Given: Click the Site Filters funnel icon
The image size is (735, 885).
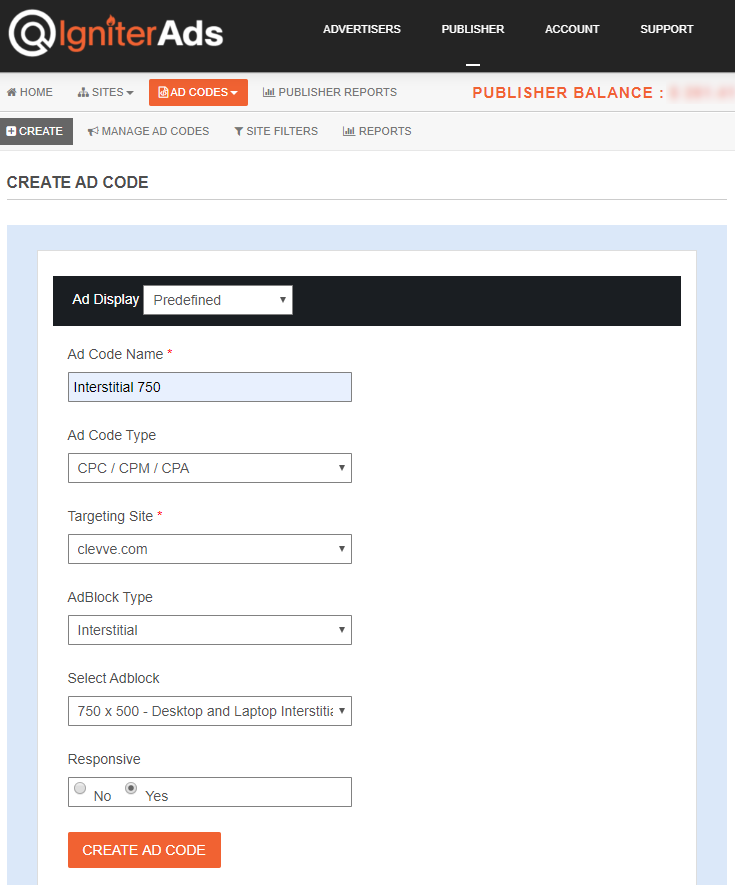Looking at the screenshot, I should 239,132.
